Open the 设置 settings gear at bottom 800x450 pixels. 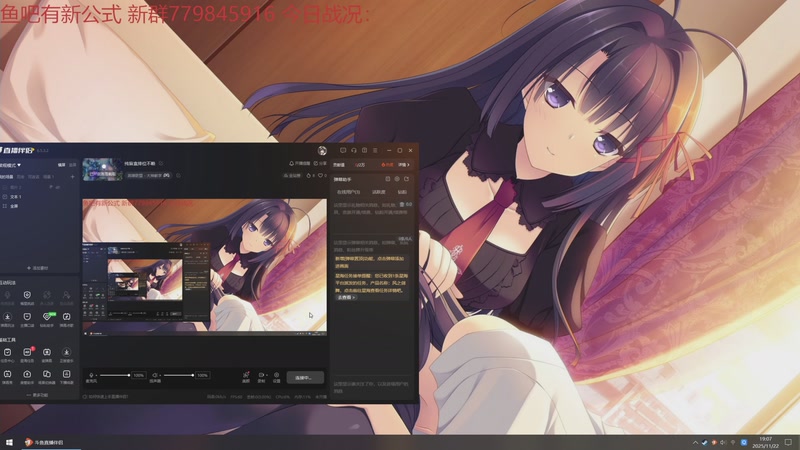coord(277,377)
